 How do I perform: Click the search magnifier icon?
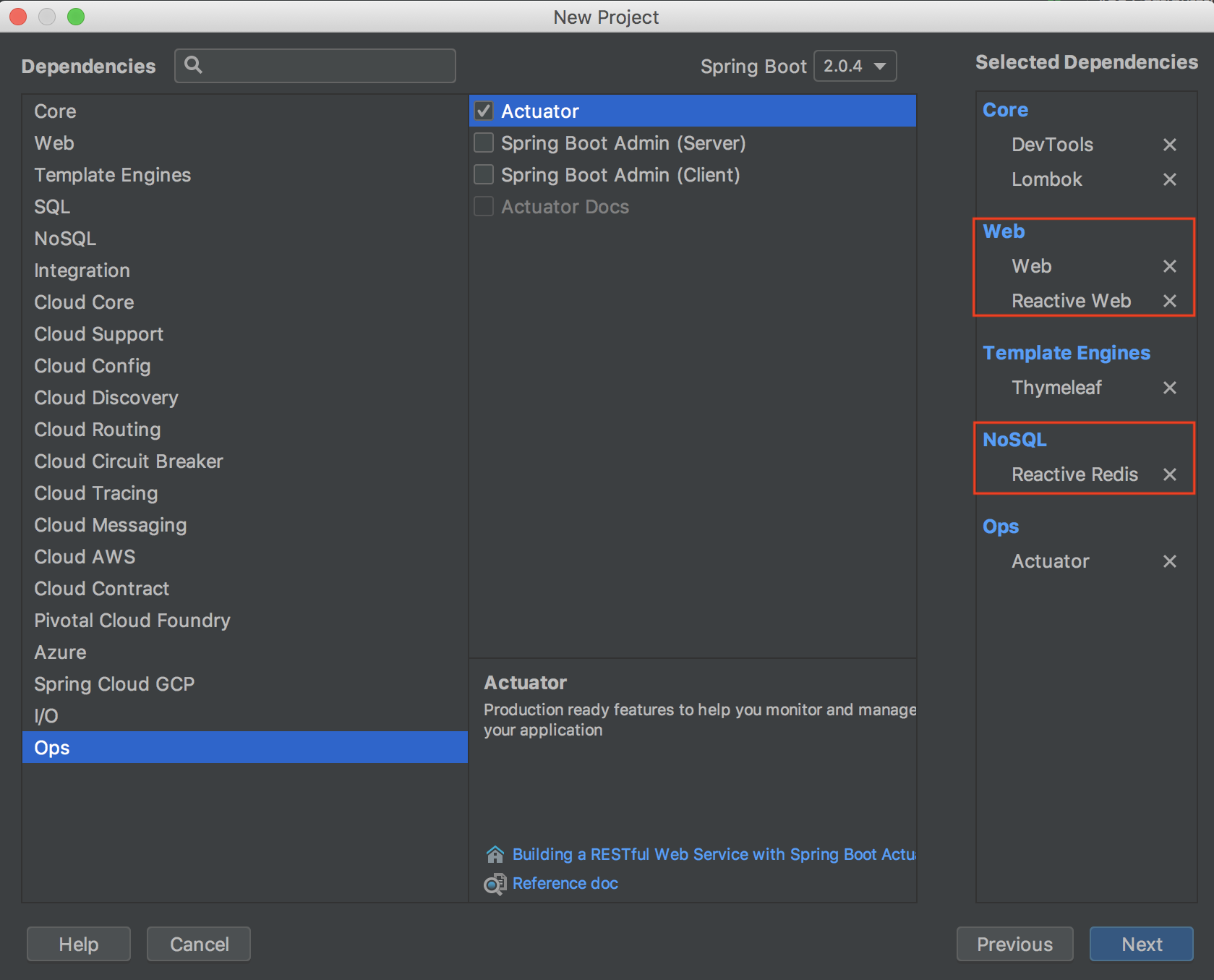point(193,65)
